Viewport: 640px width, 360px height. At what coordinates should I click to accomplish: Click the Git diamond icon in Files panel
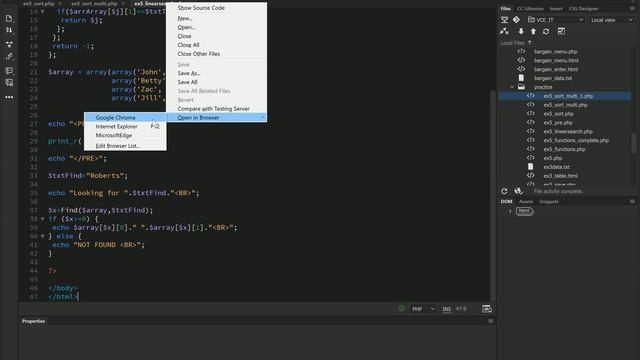tap(516, 20)
